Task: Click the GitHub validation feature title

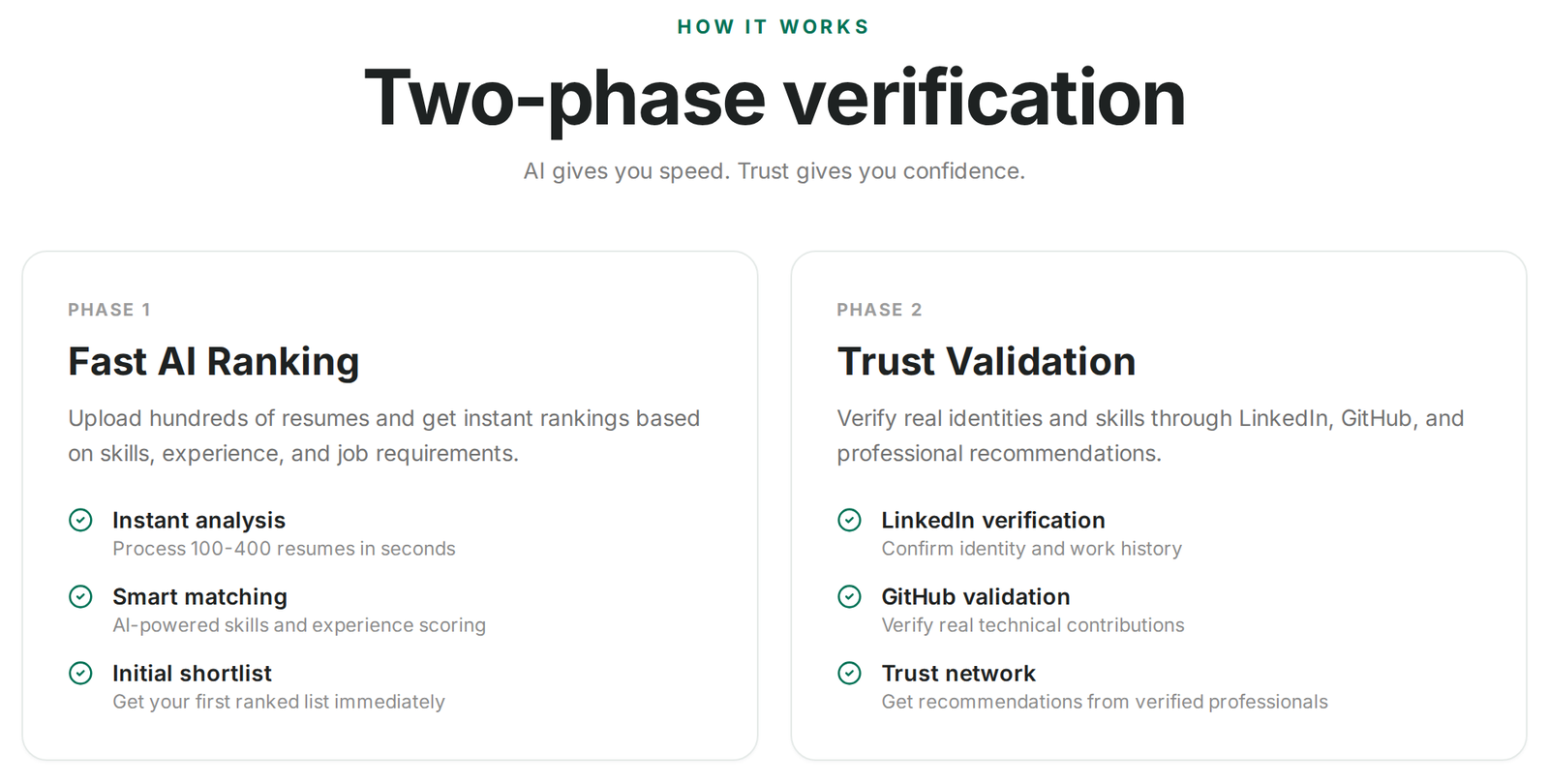Action: [976, 597]
